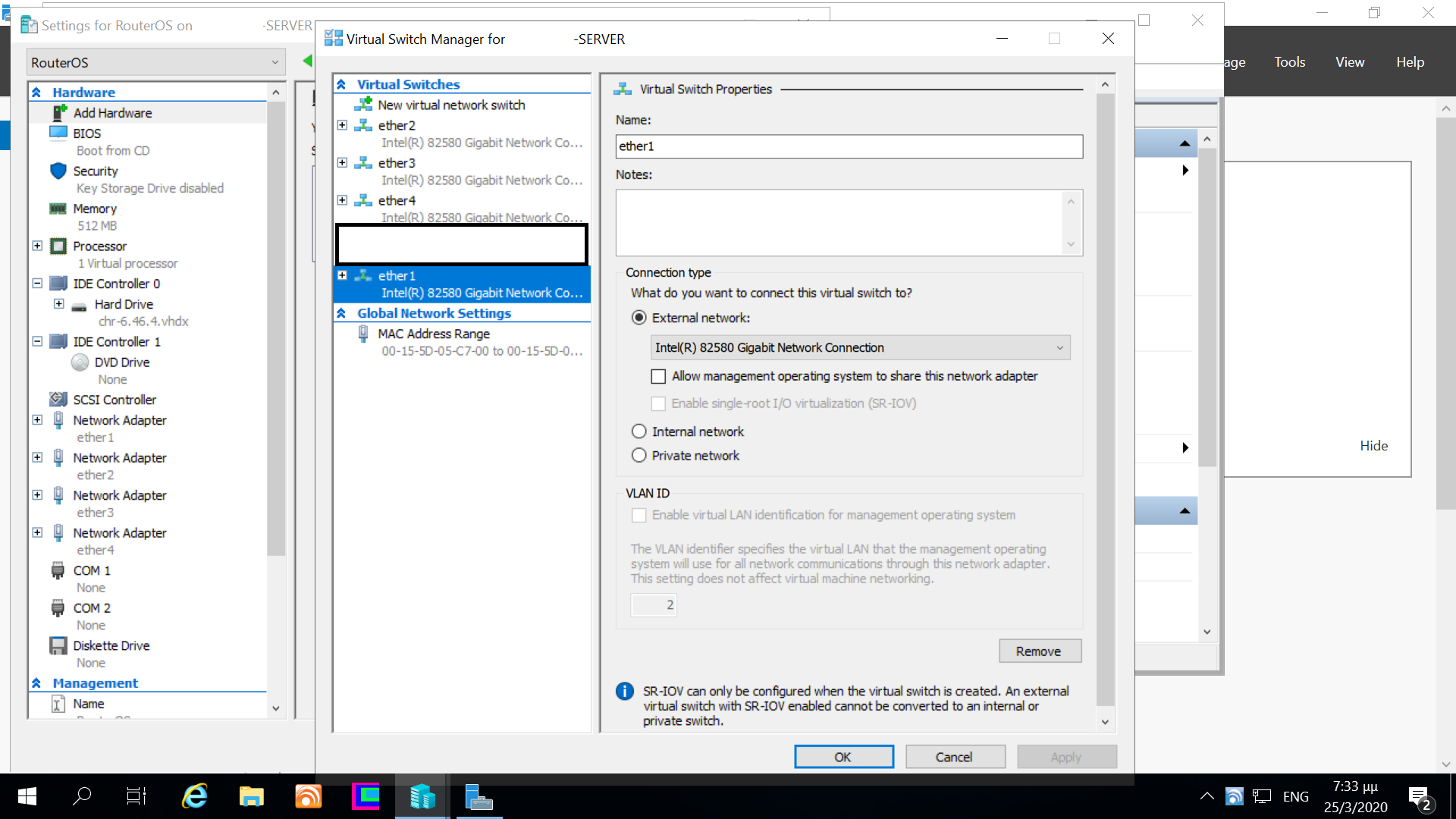Click Cancel in Virtual Switch Manager
Image resolution: width=1456 pixels, height=819 pixels.
coord(955,757)
